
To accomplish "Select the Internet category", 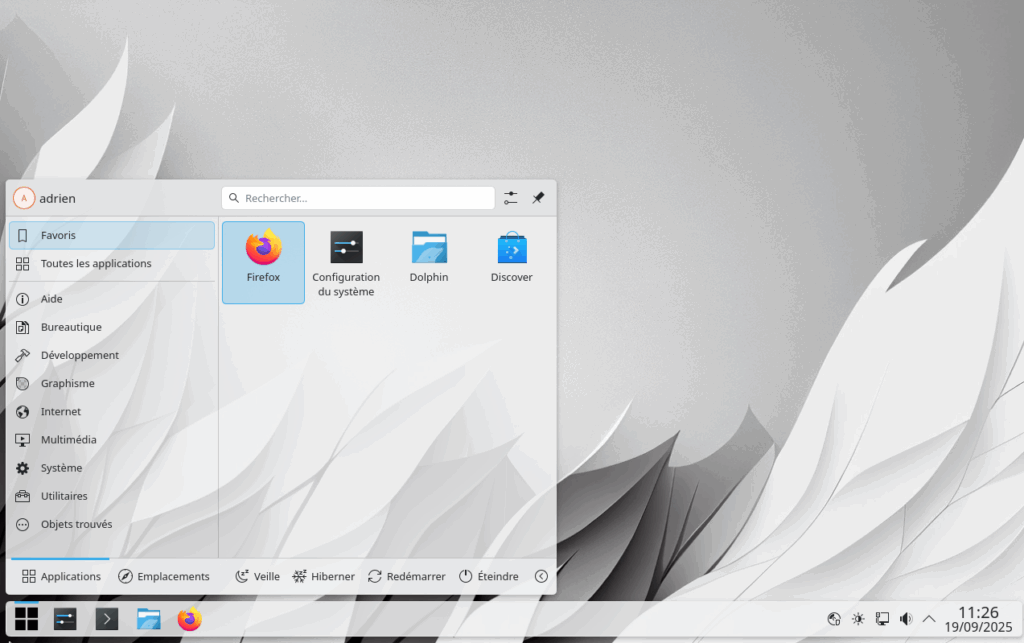I will coord(61,411).
